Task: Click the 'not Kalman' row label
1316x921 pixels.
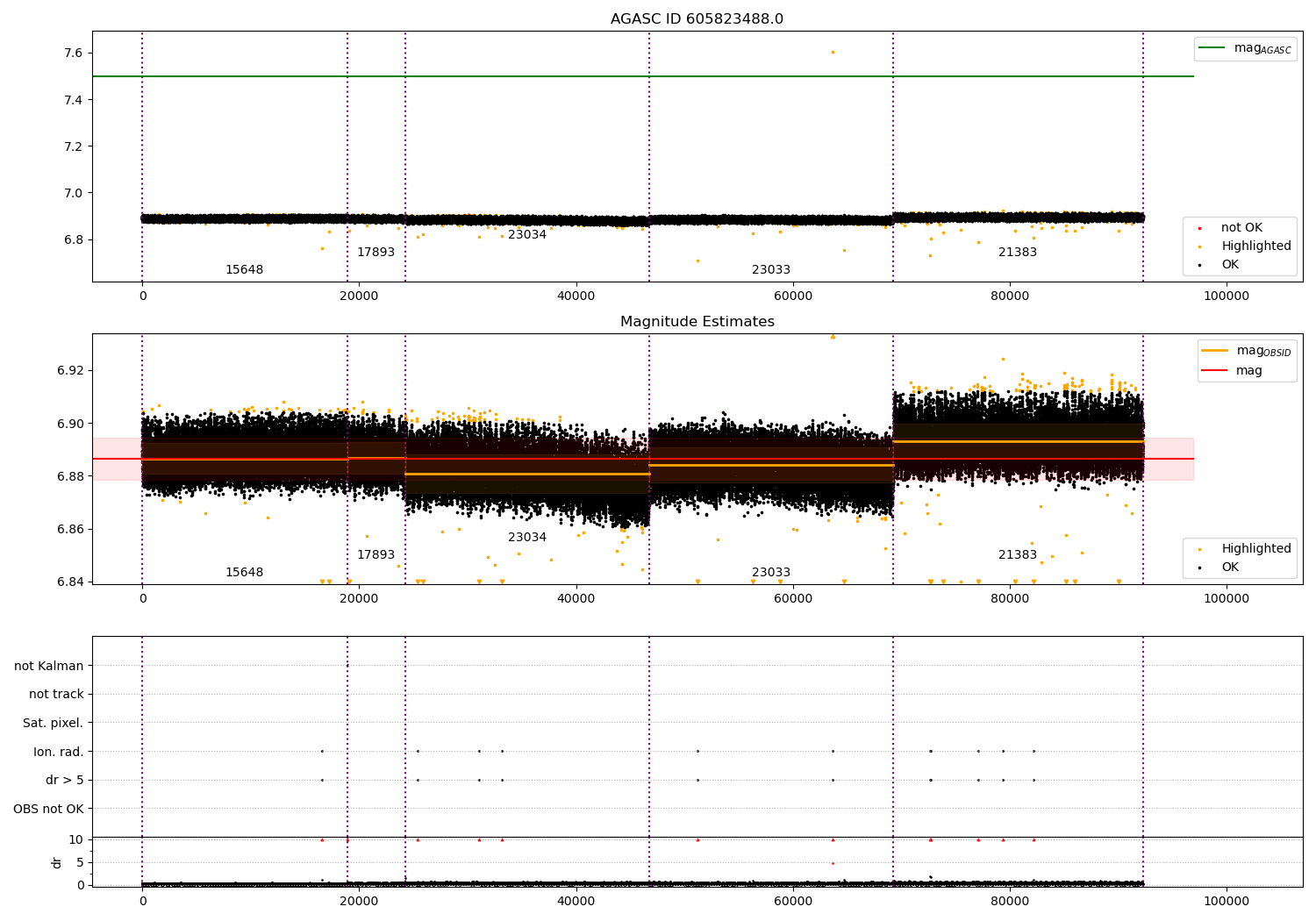Action: [x=49, y=667]
